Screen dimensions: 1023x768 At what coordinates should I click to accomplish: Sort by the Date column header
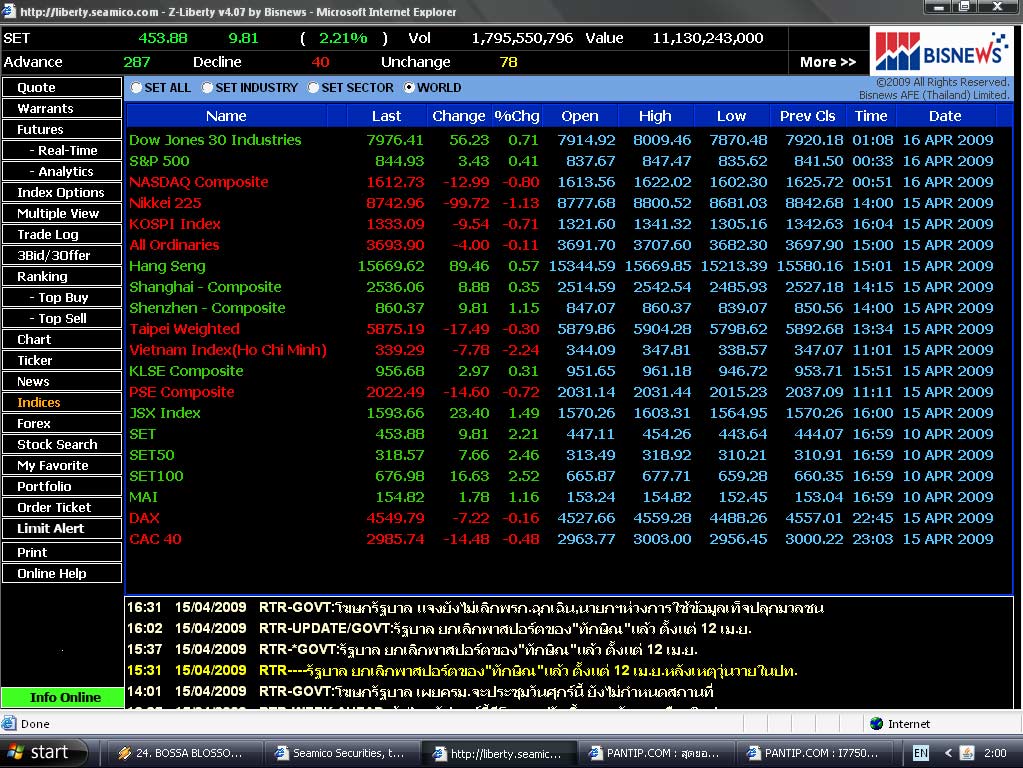(945, 116)
